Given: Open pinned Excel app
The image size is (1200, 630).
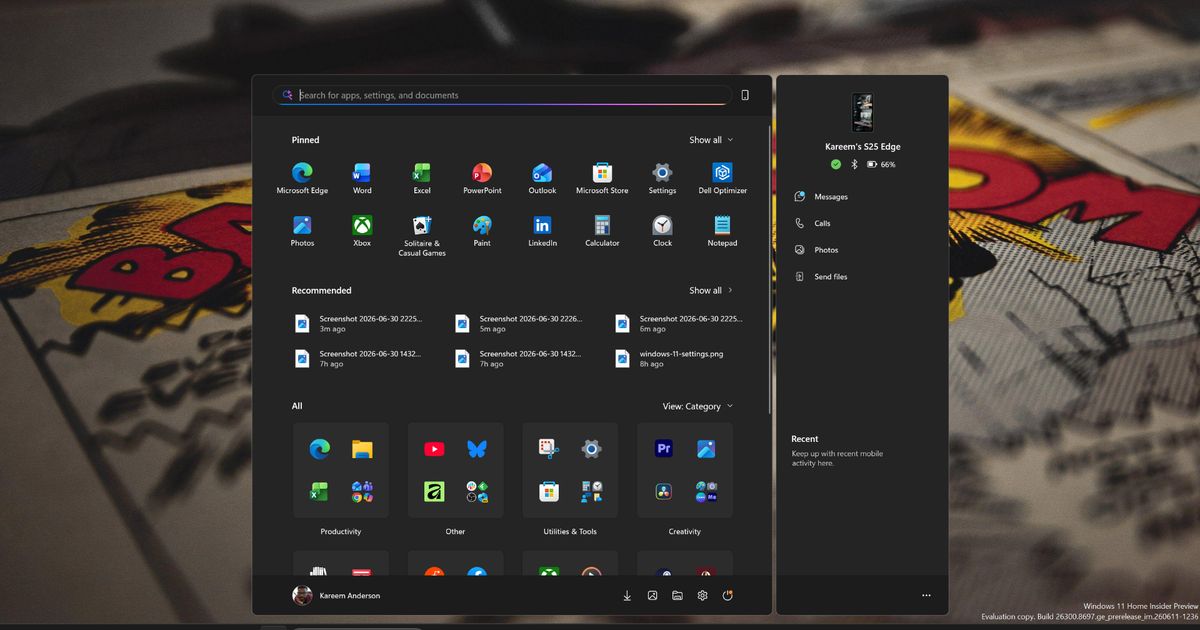Looking at the screenshot, I should pyautogui.click(x=422, y=178).
